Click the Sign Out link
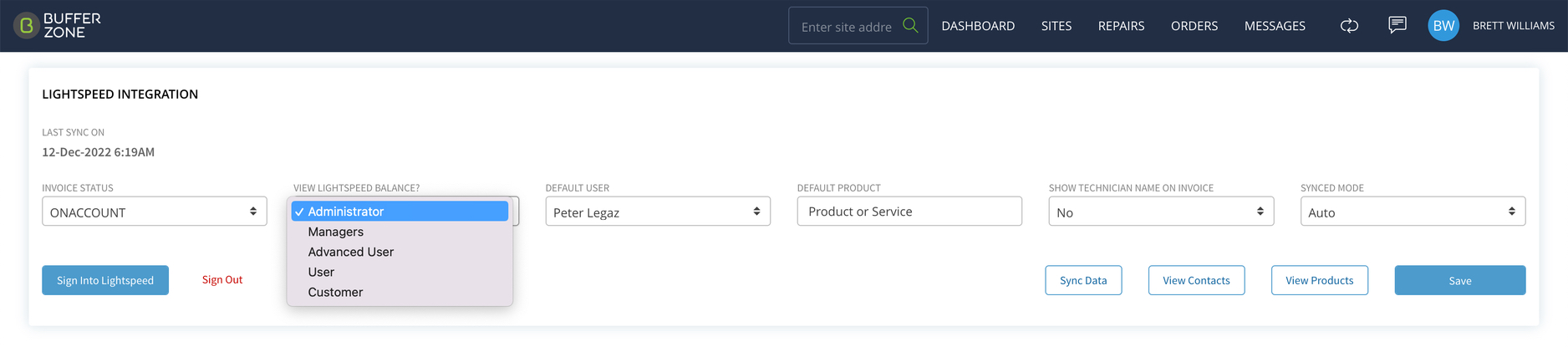 (x=222, y=280)
